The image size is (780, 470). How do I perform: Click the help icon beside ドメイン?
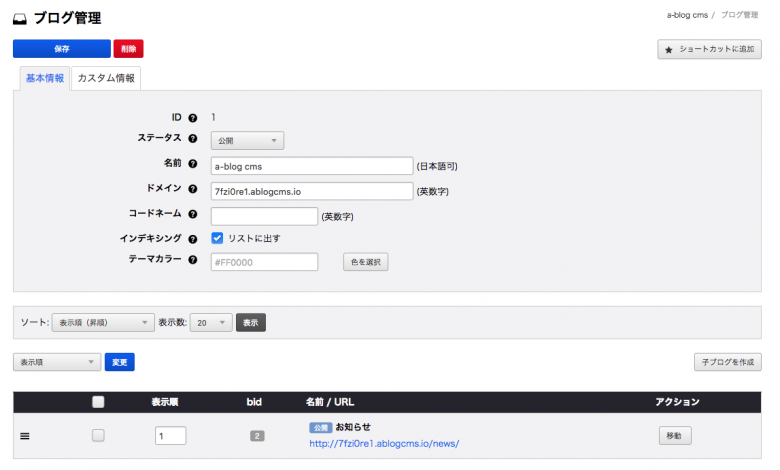(193, 190)
